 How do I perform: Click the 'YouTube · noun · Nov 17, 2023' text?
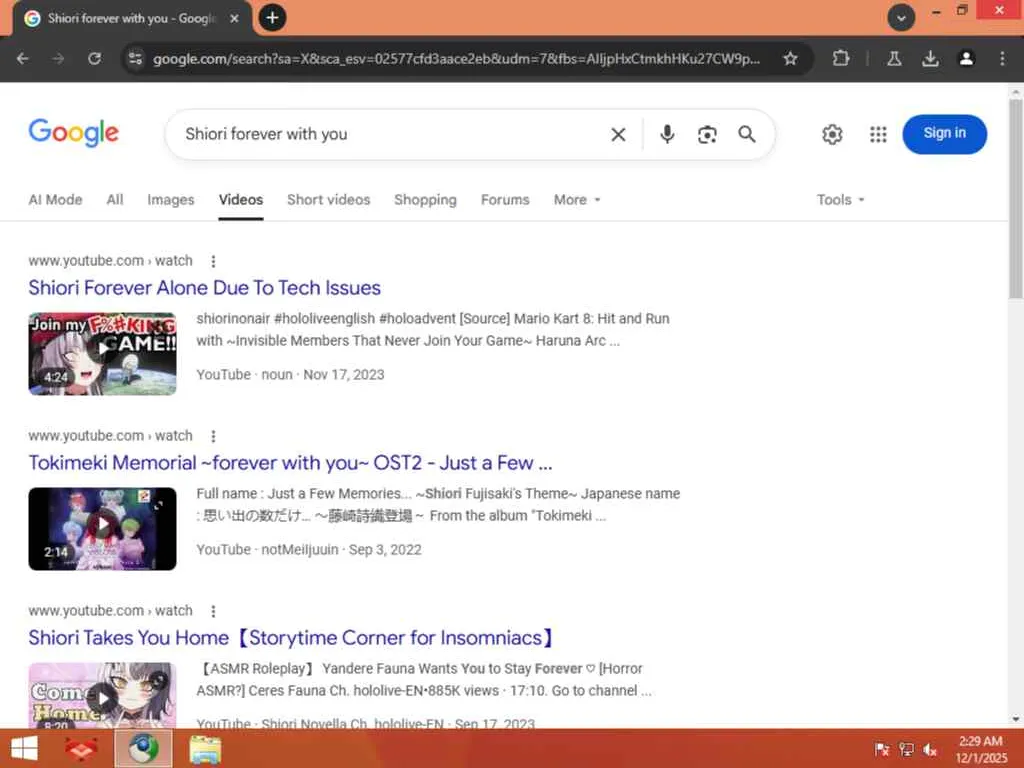click(x=291, y=375)
